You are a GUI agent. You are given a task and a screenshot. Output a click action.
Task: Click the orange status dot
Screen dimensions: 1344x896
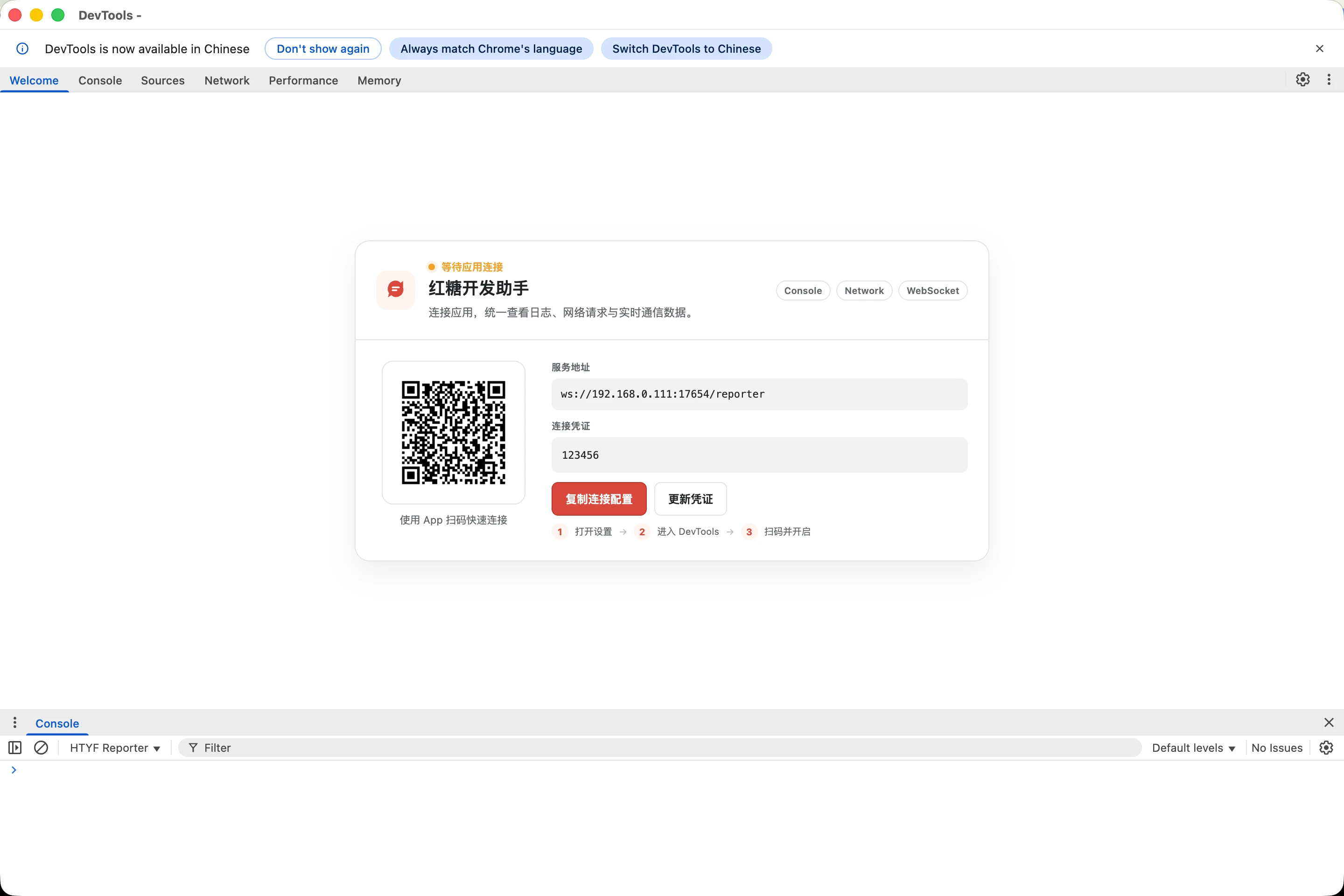click(431, 267)
